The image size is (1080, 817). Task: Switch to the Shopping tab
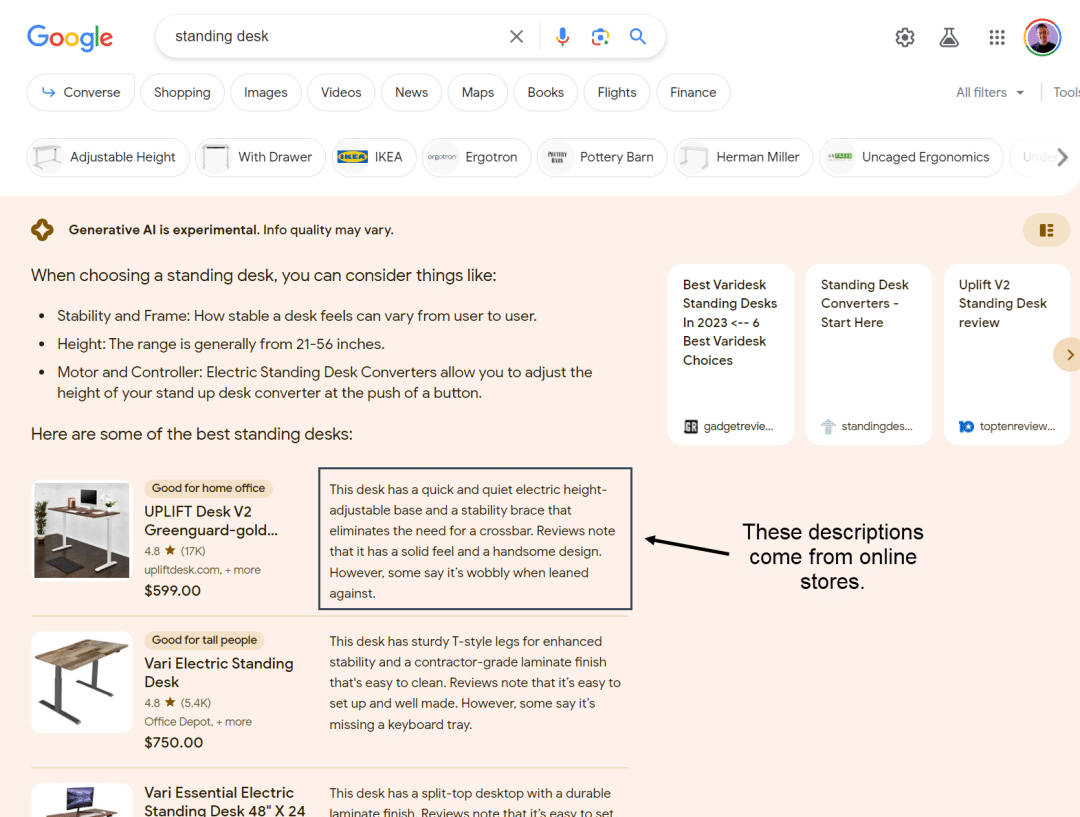pyautogui.click(x=182, y=92)
